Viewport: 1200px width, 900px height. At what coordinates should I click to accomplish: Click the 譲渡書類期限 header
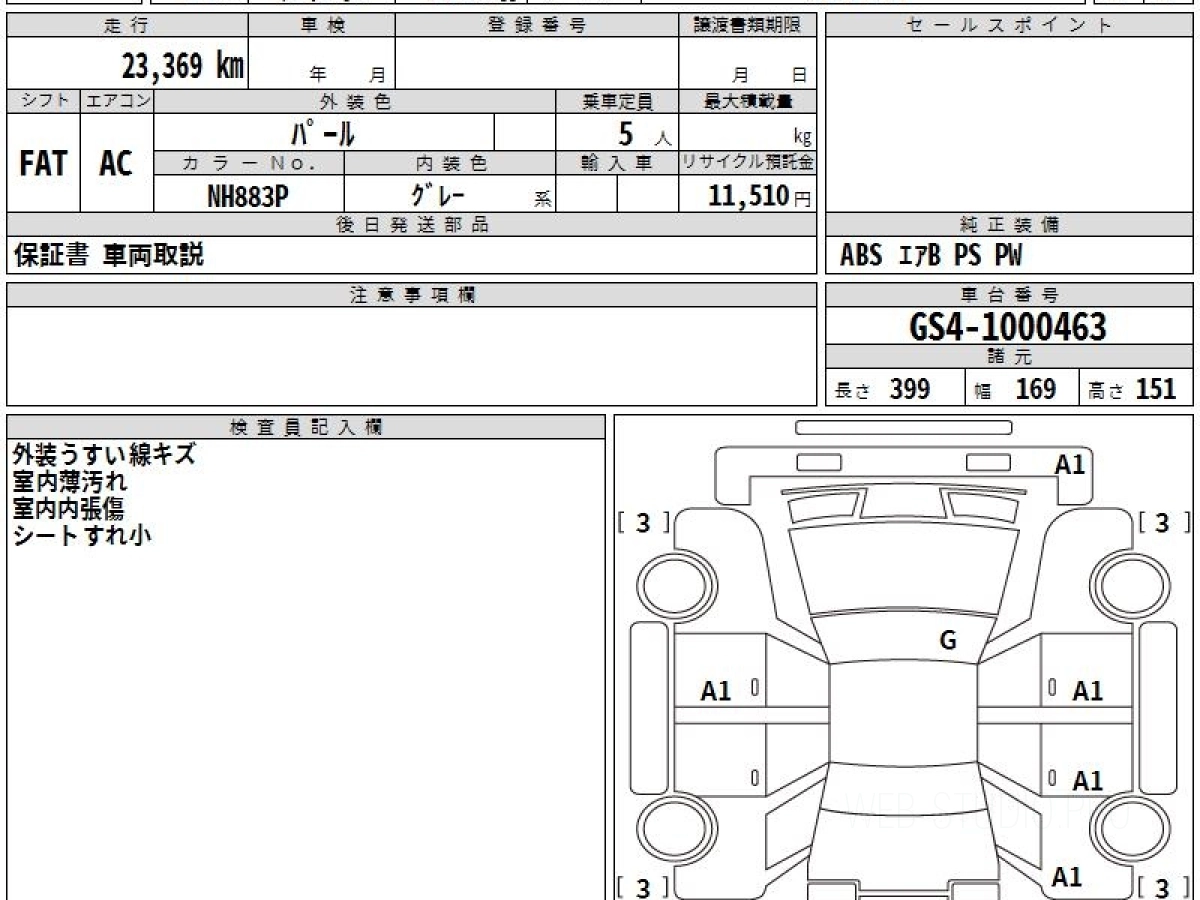click(747, 26)
